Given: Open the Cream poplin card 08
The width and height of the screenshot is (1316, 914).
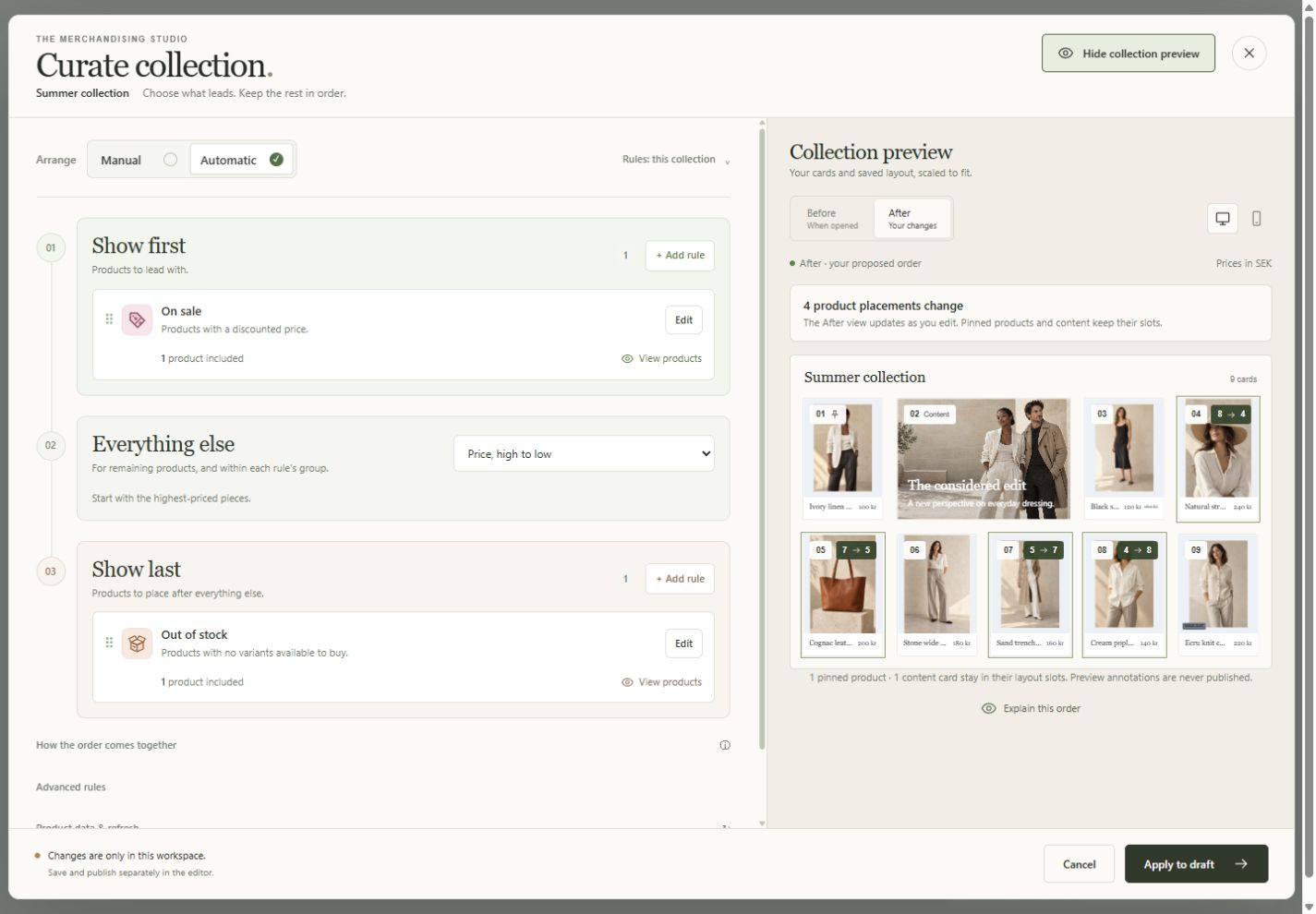Looking at the screenshot, I should pos(1124,595).
